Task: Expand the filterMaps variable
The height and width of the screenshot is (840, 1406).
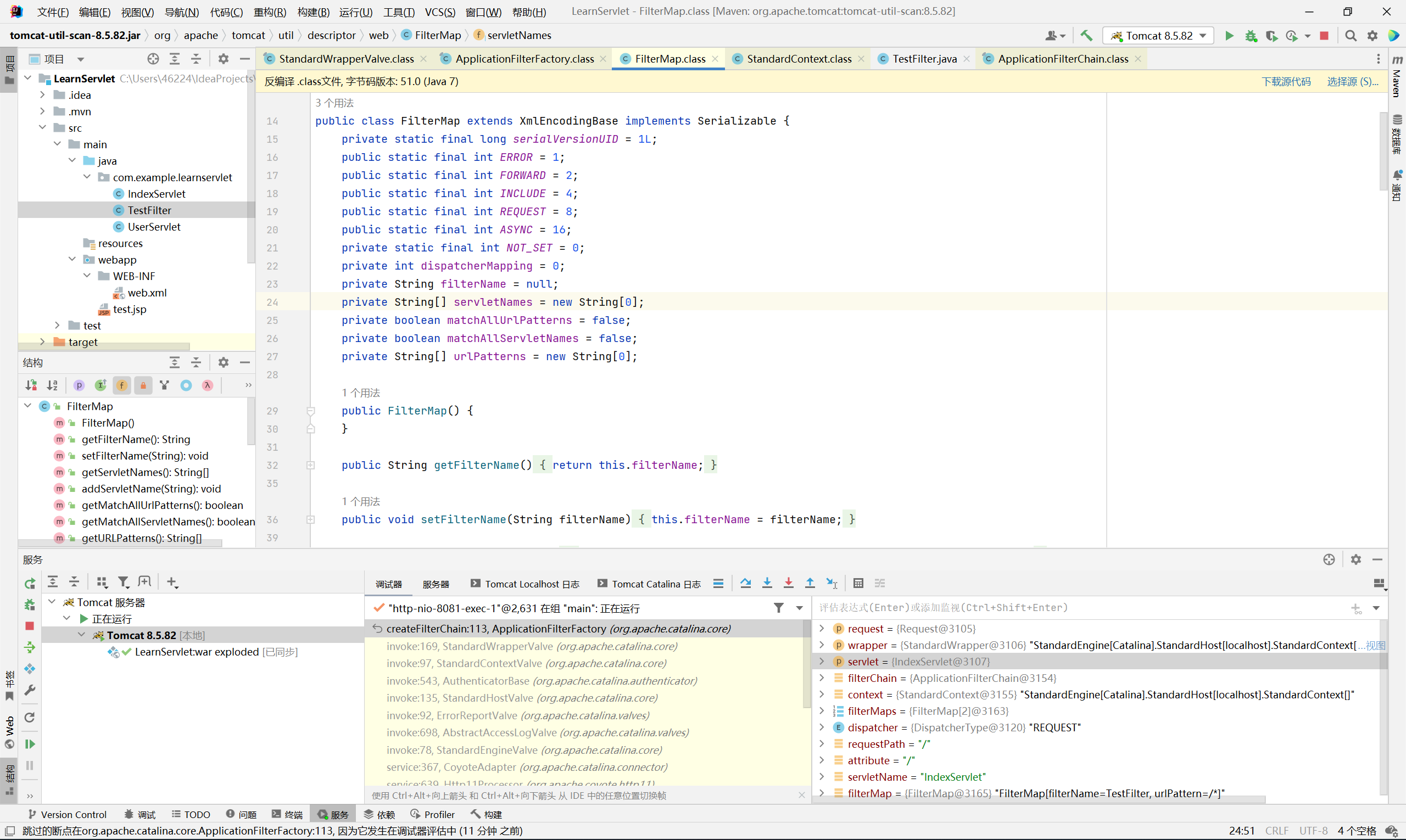Action: [x=822, y=711]
